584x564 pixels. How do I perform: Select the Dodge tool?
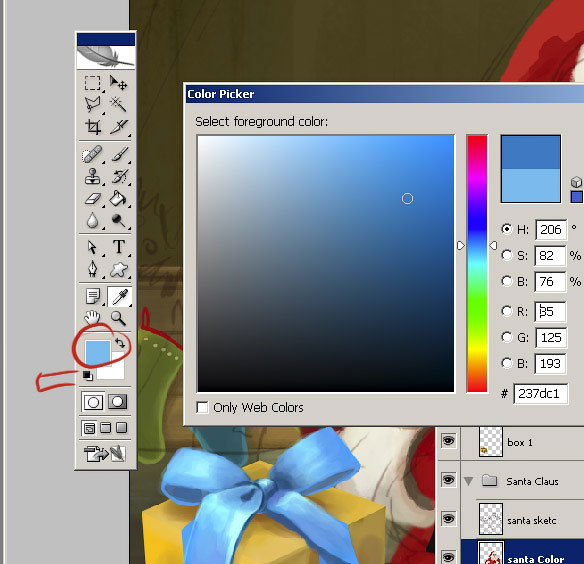118,221
